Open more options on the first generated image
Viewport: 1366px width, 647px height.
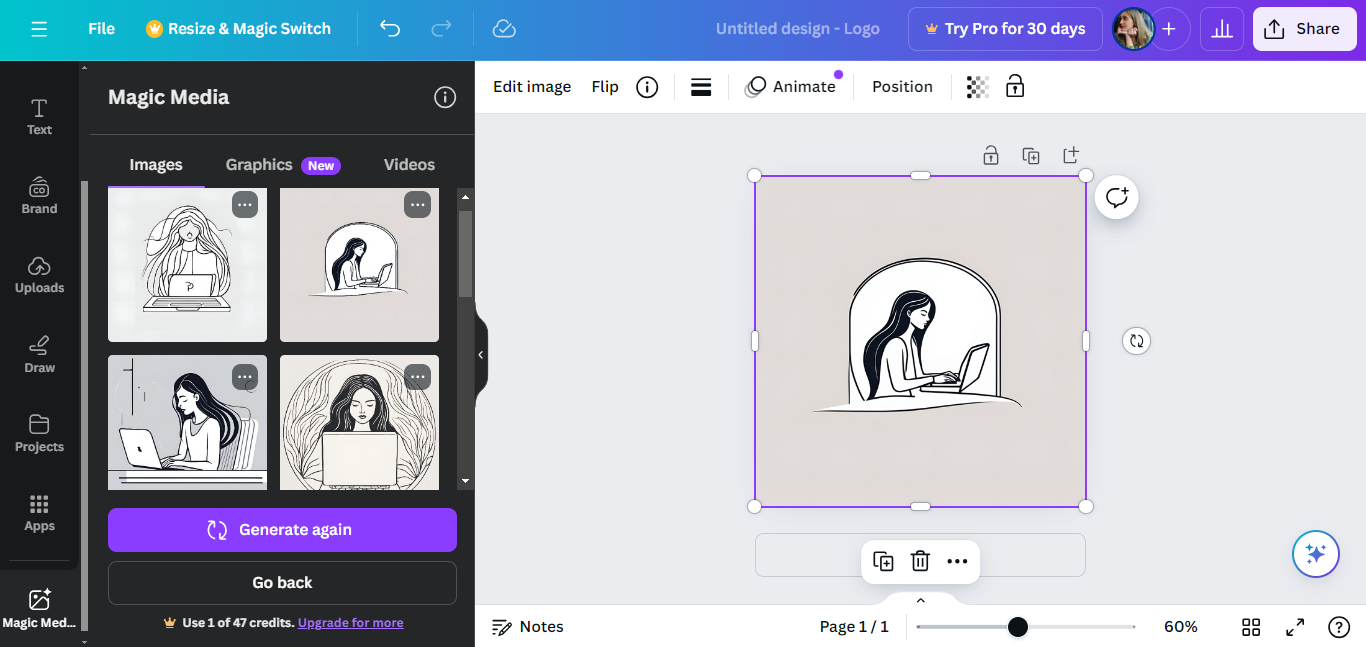tap(245, 205)
